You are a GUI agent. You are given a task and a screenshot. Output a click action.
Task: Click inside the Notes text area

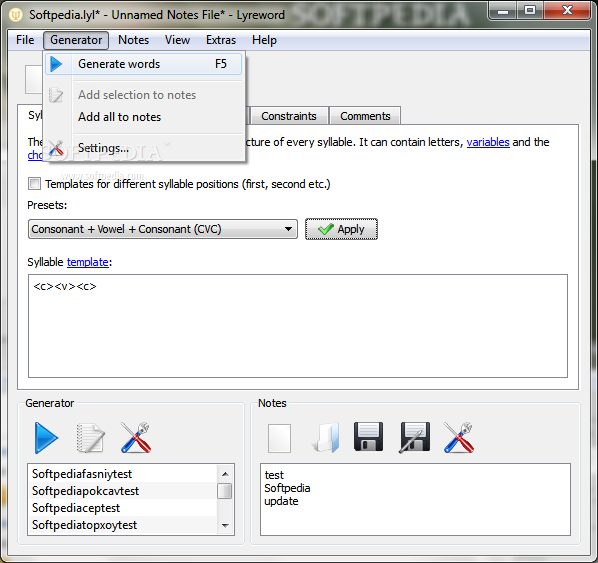tap(415, 499)
